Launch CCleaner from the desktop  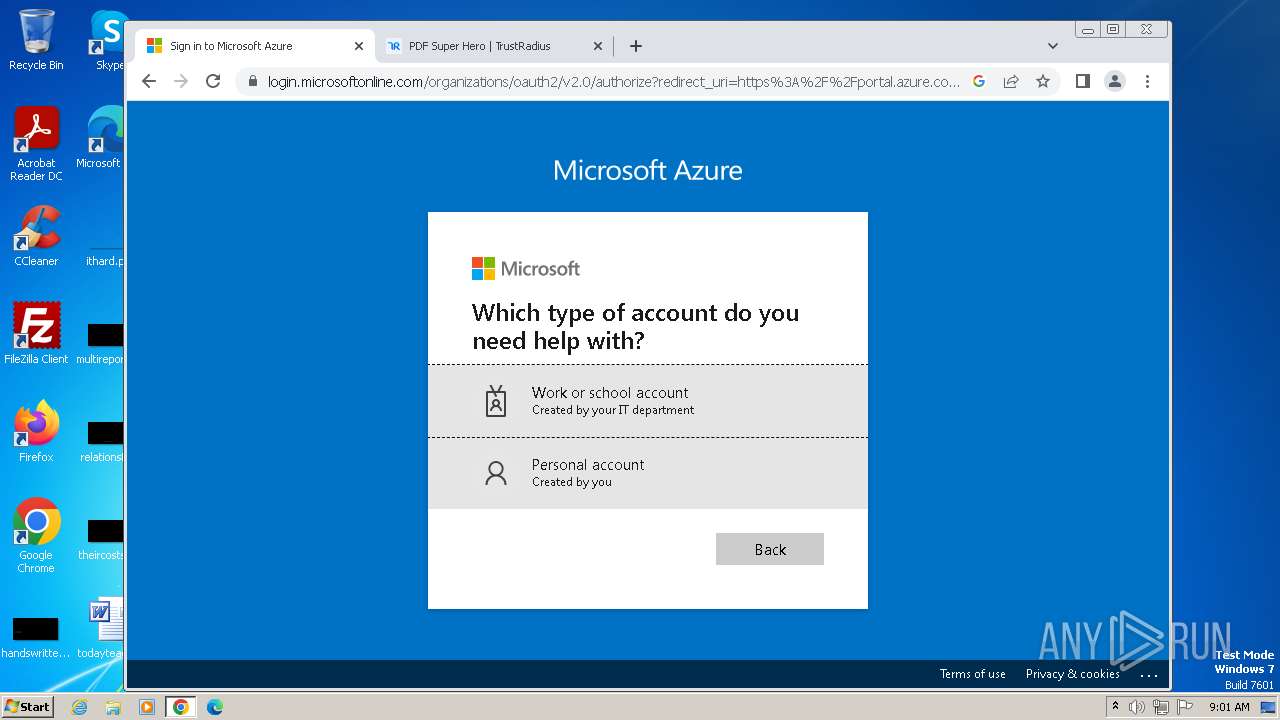pos(36,236)
